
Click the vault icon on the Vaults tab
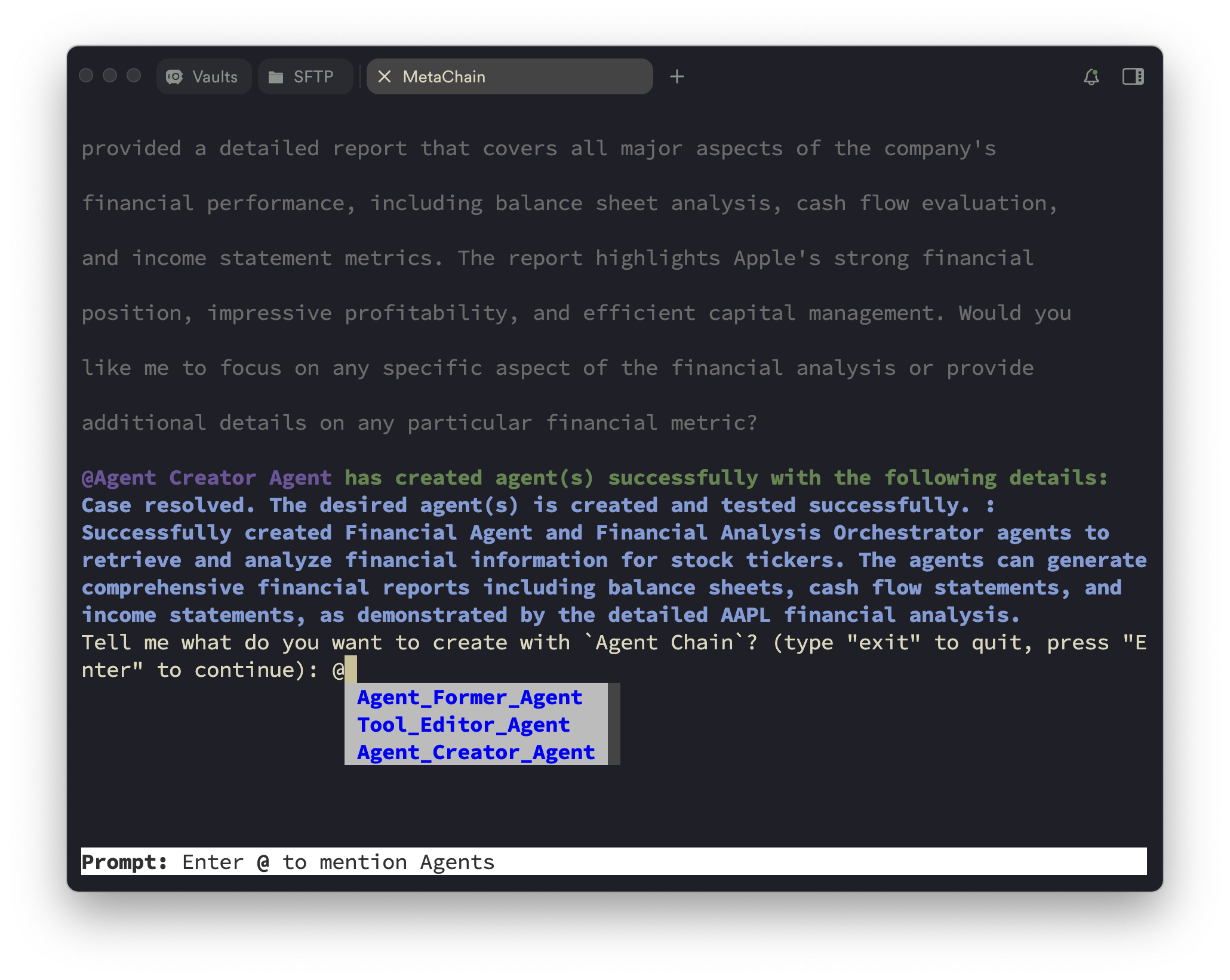click(174, 76)
